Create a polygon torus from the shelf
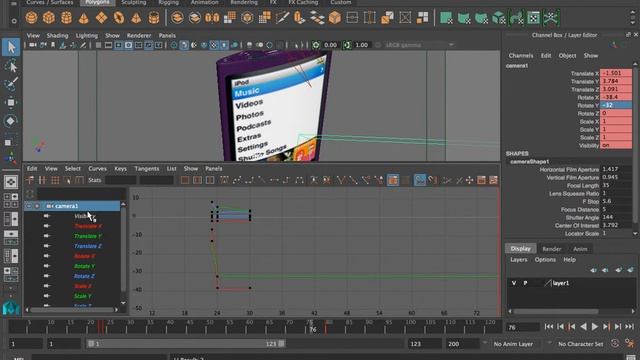Screen dimensions: 640x360 [119, 18]
